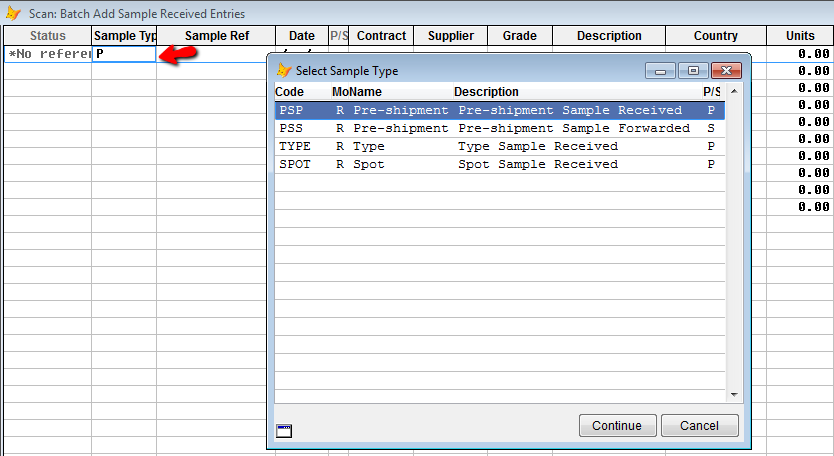Image resolution: width=834 pixels, height=456 pixels.
Task: Click the Country column header
Action: [x=715, y=36]
